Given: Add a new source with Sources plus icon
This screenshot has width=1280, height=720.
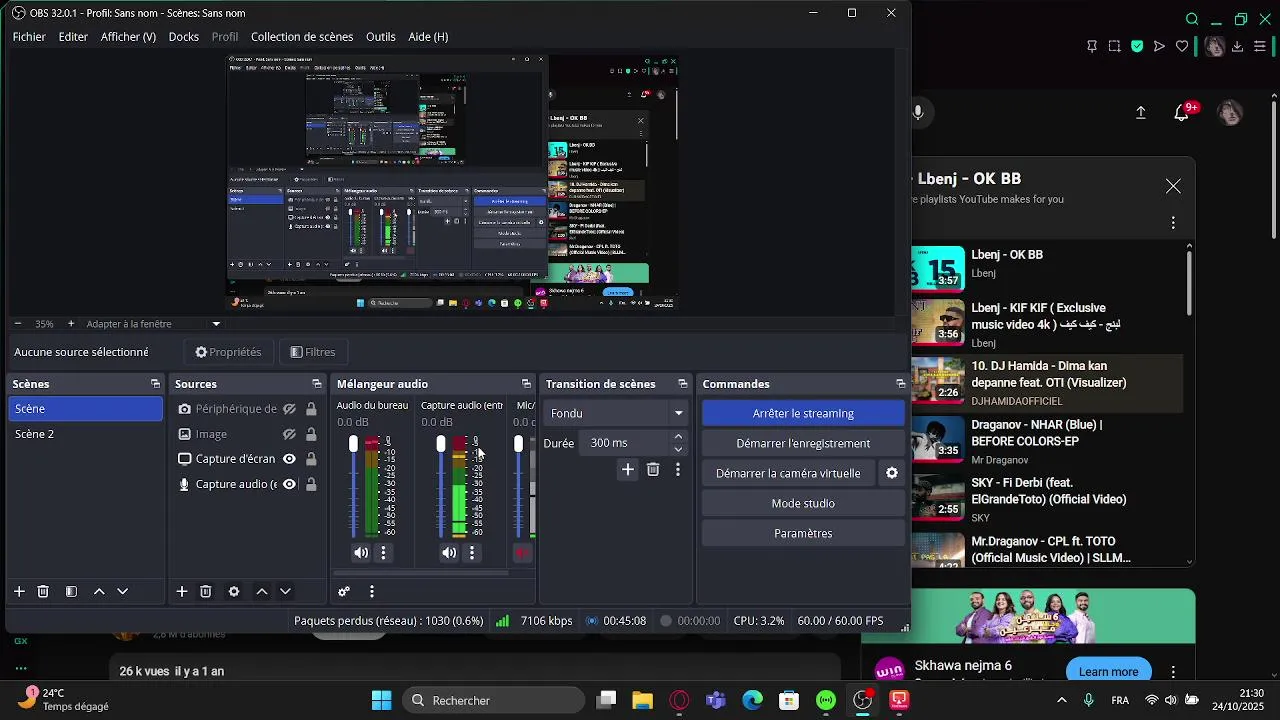Looking at the screenshot, I should (182, 592).
